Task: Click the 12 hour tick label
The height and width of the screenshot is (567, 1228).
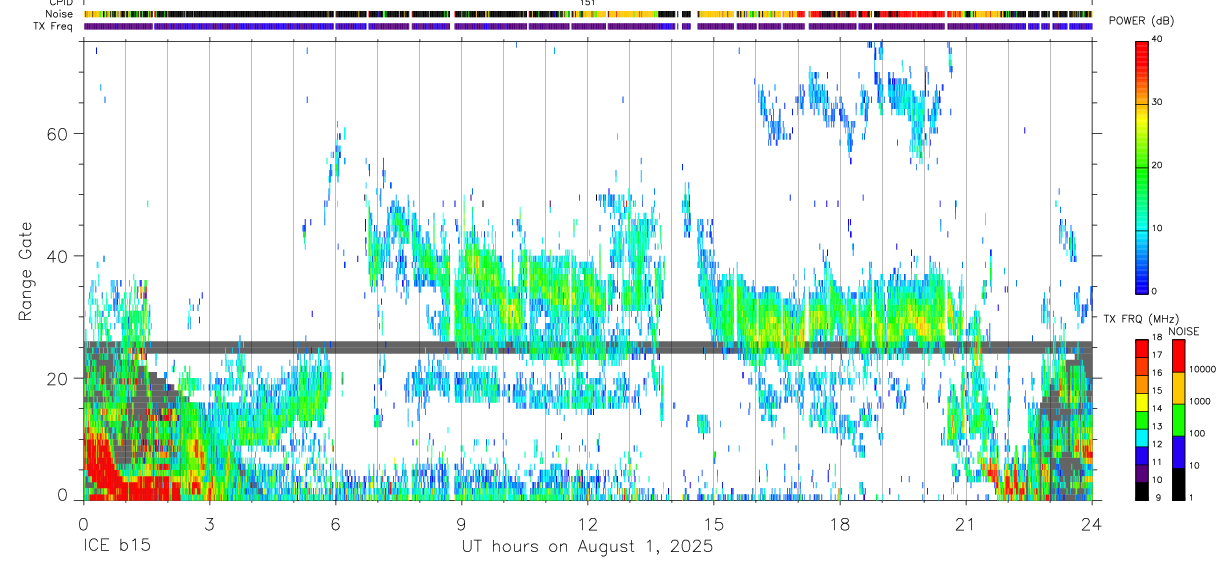Action: click(588, 524)
